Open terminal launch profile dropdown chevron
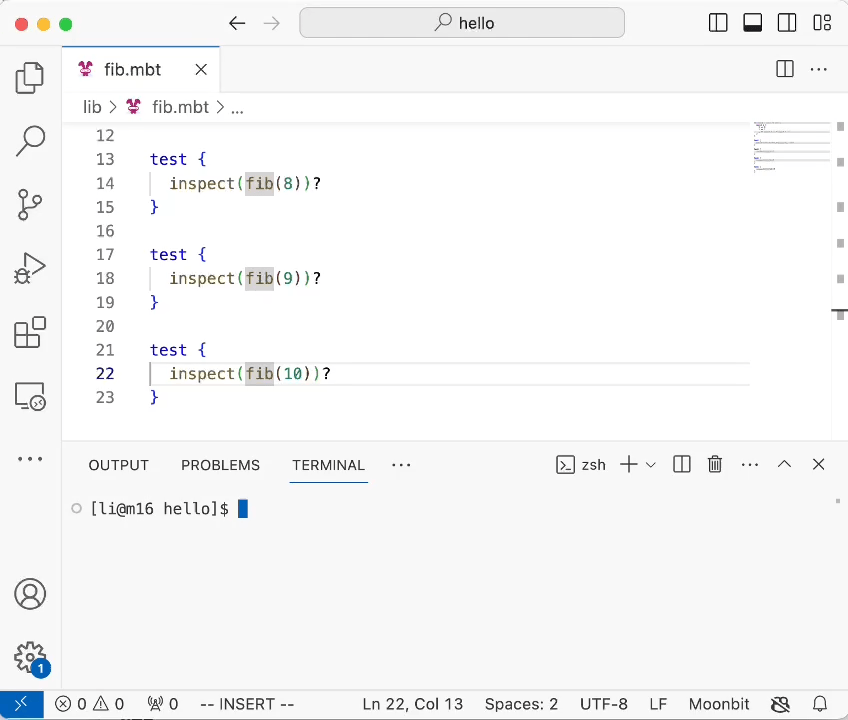Image resolution: width=848 pixels, height=720 pixels. (x=650, y=464)
